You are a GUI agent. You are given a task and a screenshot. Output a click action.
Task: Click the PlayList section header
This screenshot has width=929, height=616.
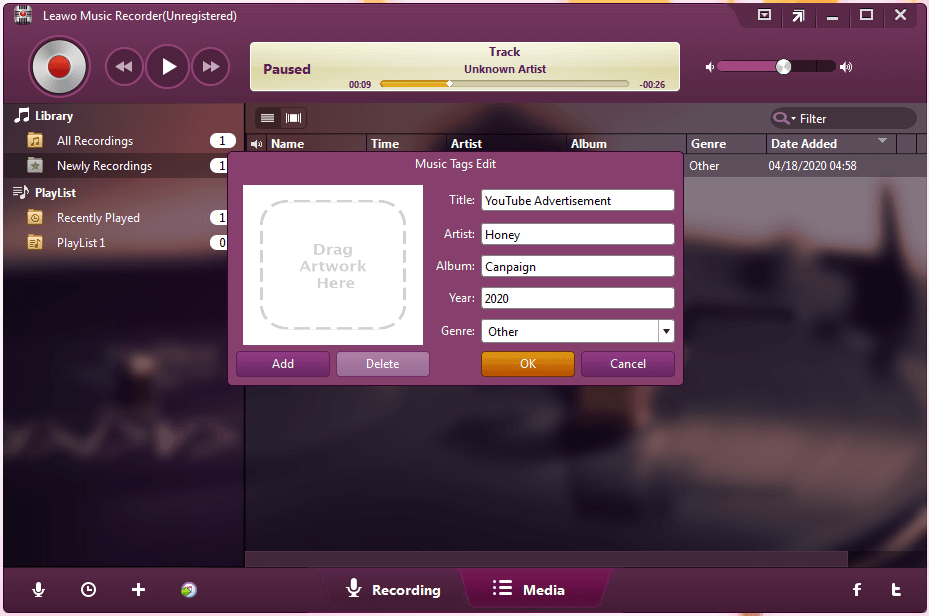click(45, 192)
